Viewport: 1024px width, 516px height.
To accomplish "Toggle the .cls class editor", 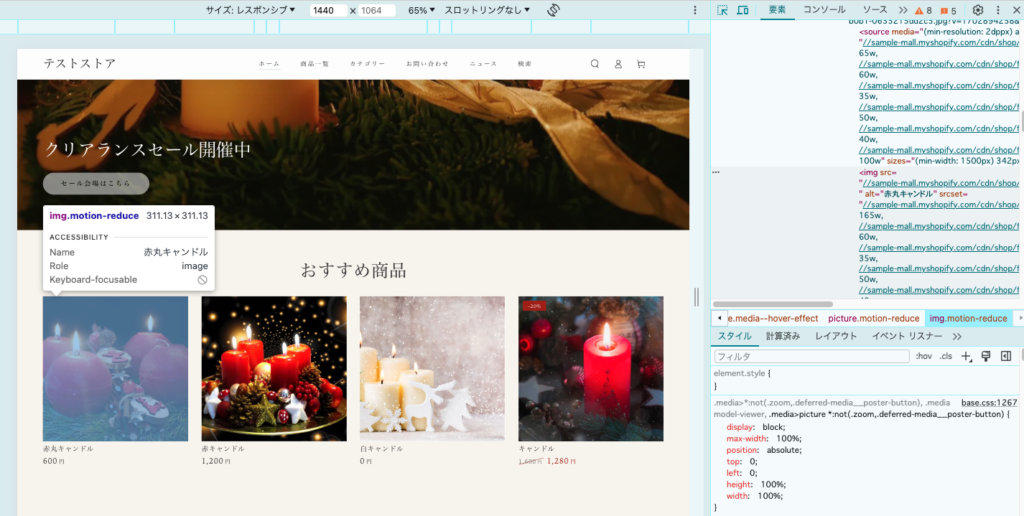I will coord(945,356).
